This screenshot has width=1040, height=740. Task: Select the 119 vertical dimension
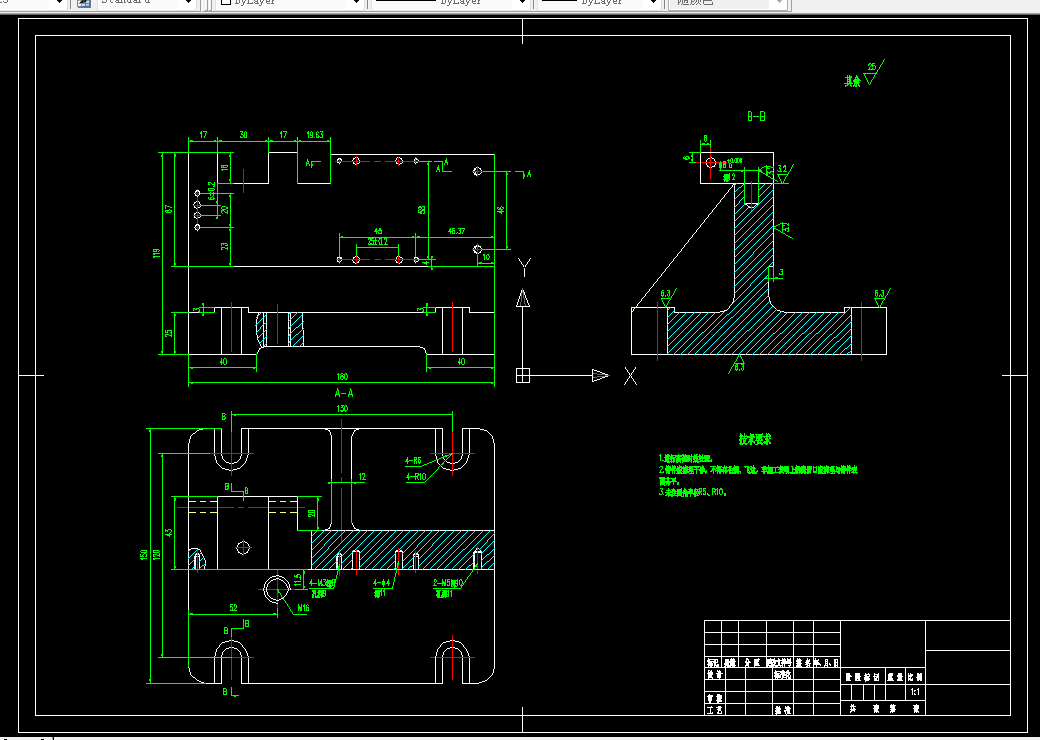click(157, 253)
